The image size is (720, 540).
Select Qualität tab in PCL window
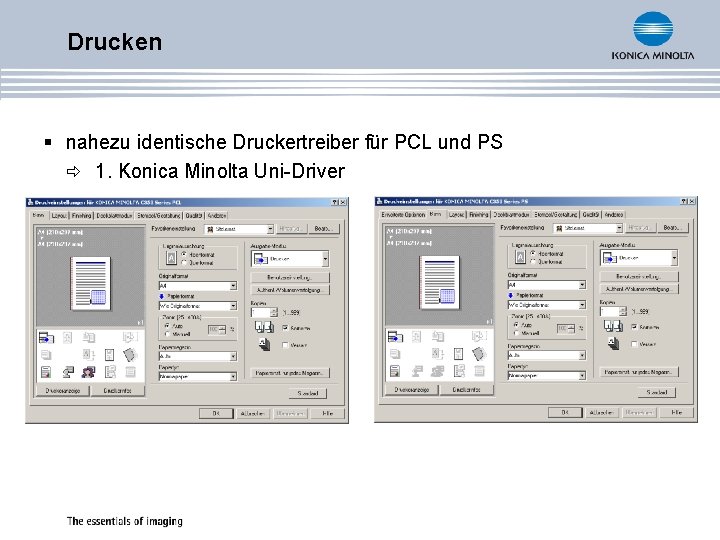194,215
